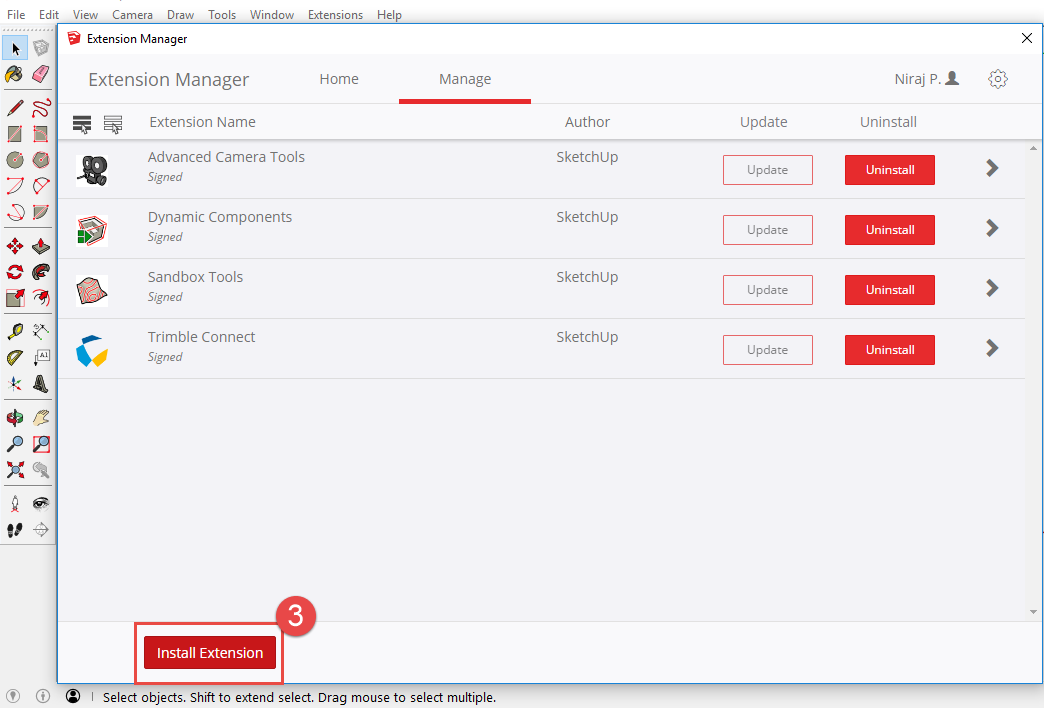Click the scroll-down arrow in extension list

click(x=1033, y=611)
